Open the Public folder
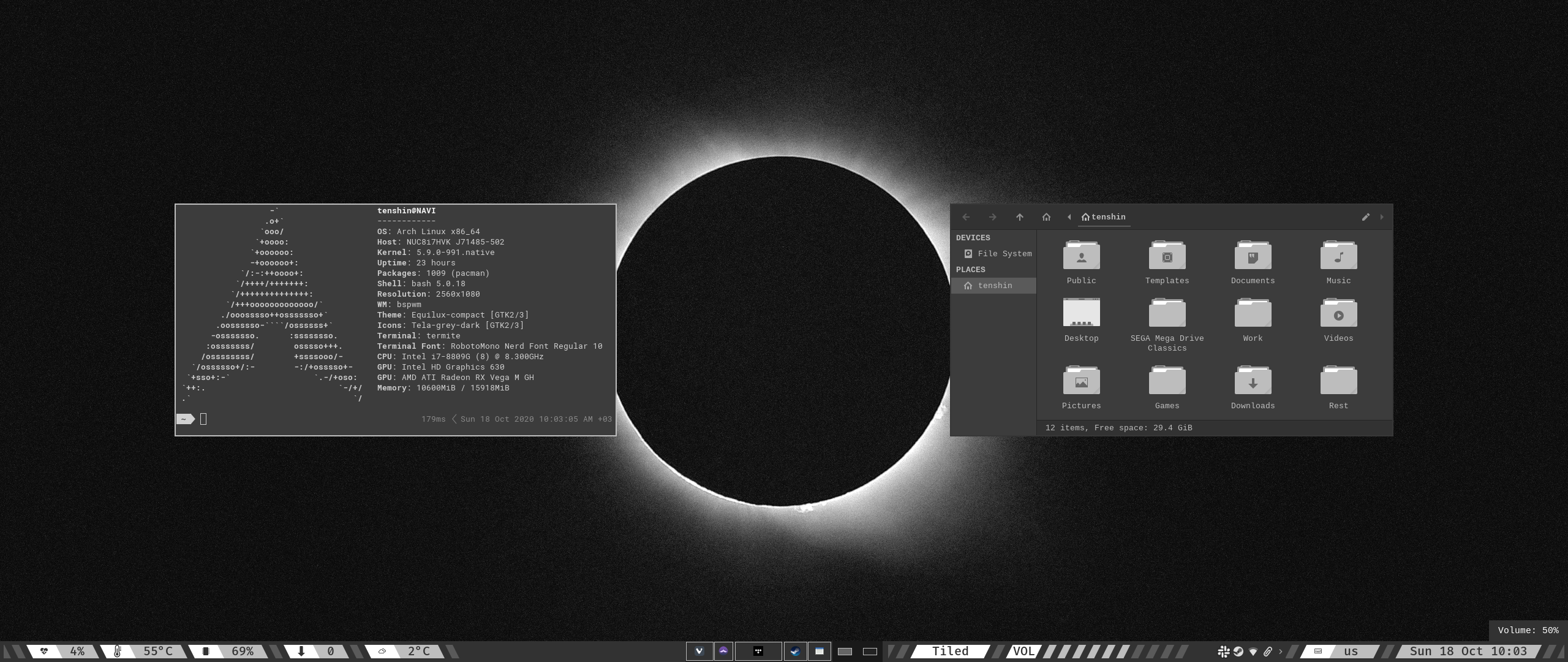The image size is (1568, 662). (x=1081, y=262)
